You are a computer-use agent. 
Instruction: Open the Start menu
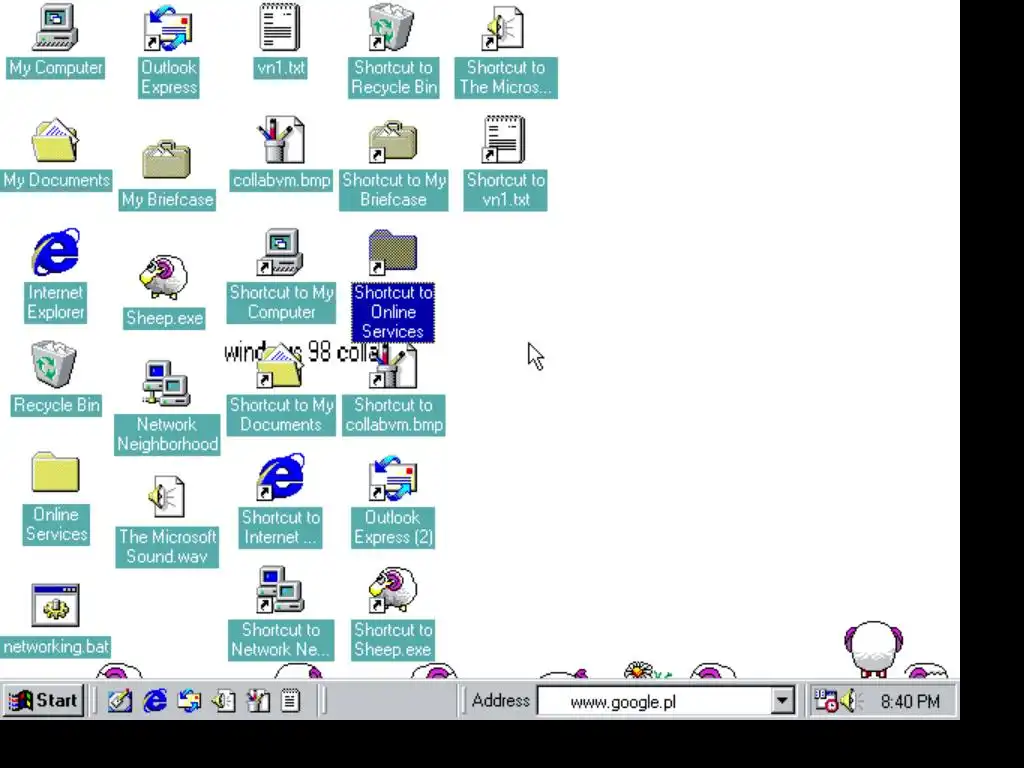pos(43,701)
